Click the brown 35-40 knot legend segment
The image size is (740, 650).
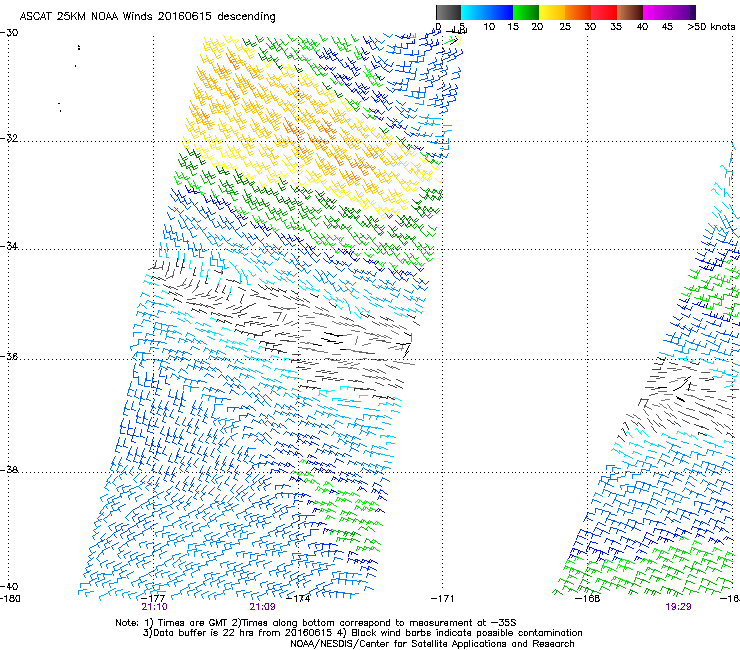click(630, 12)
